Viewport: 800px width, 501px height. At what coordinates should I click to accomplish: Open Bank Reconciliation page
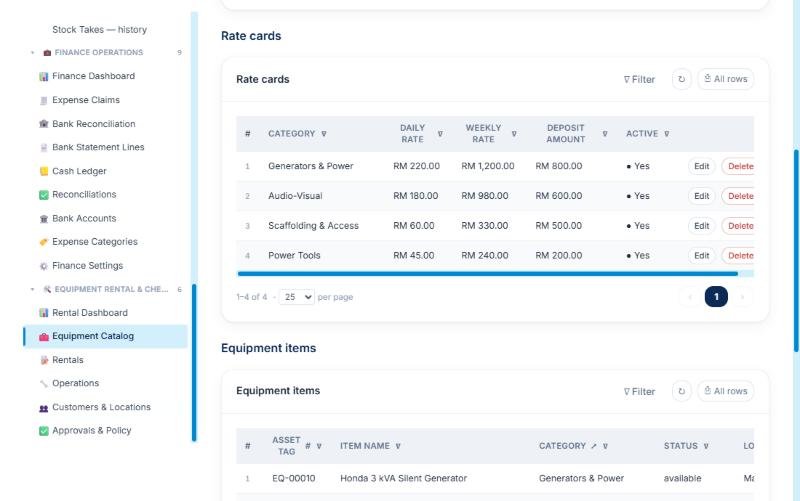coord(94,124)
